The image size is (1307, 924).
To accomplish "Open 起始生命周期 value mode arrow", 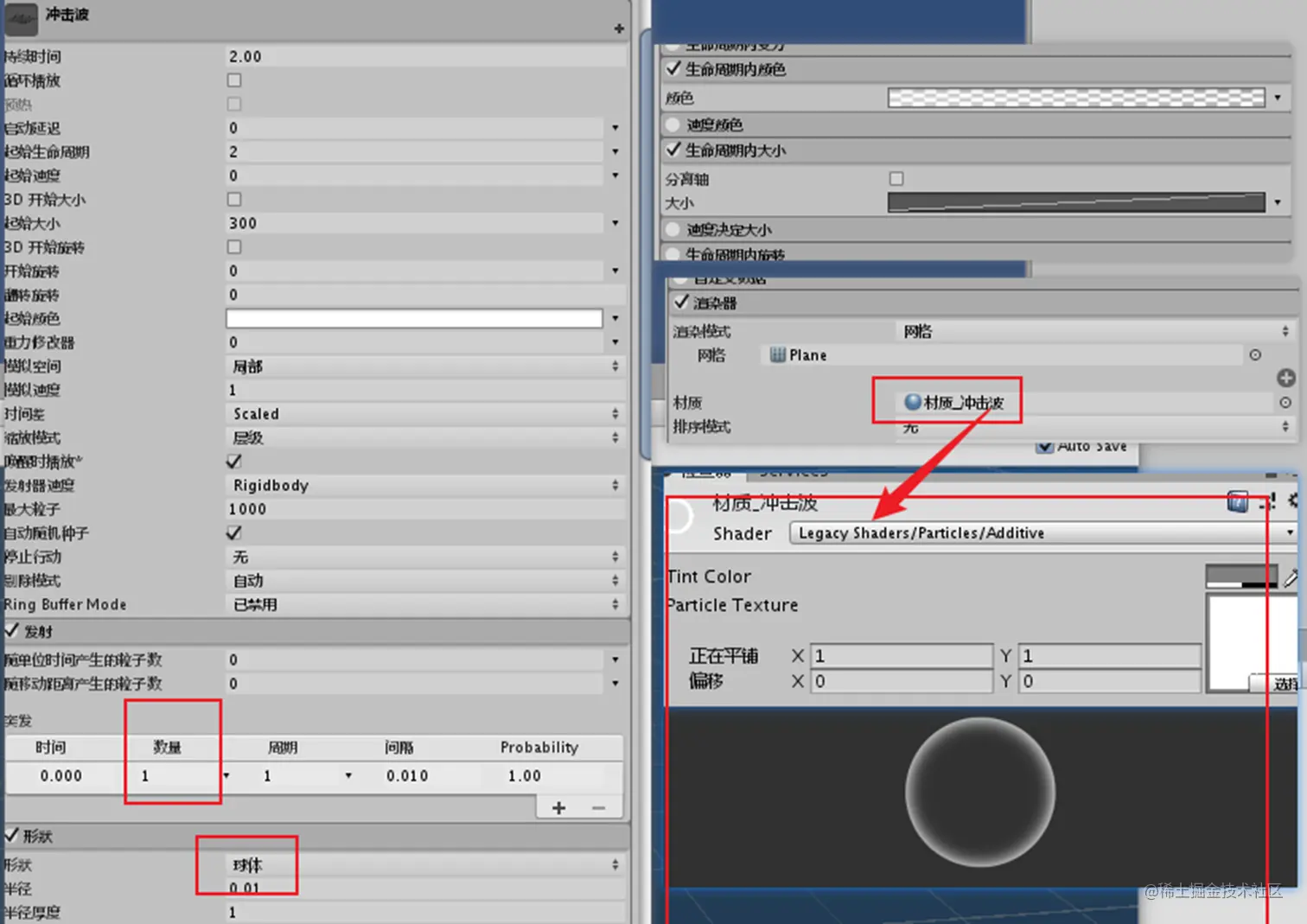I will tap(615, 151).
